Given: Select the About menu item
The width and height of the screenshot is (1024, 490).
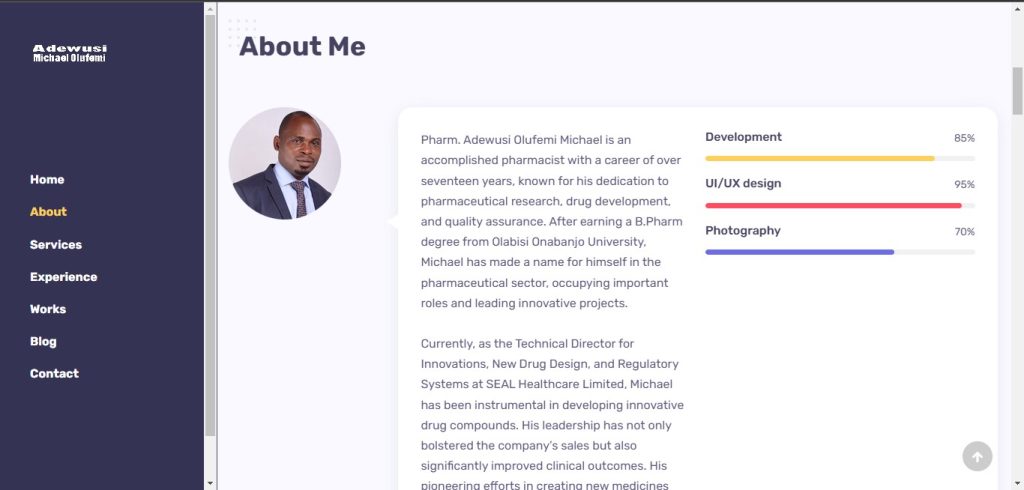Looking at the screenshot, I should click(48, 212).
